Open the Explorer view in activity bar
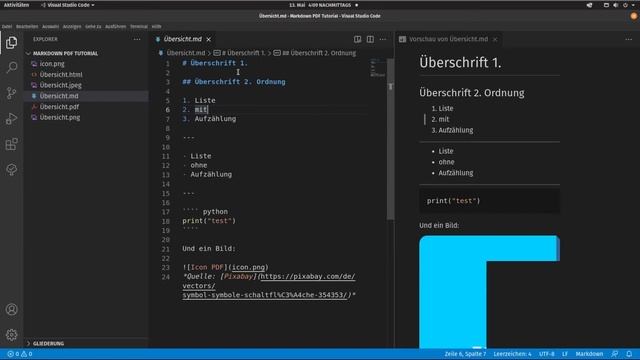 11,42
